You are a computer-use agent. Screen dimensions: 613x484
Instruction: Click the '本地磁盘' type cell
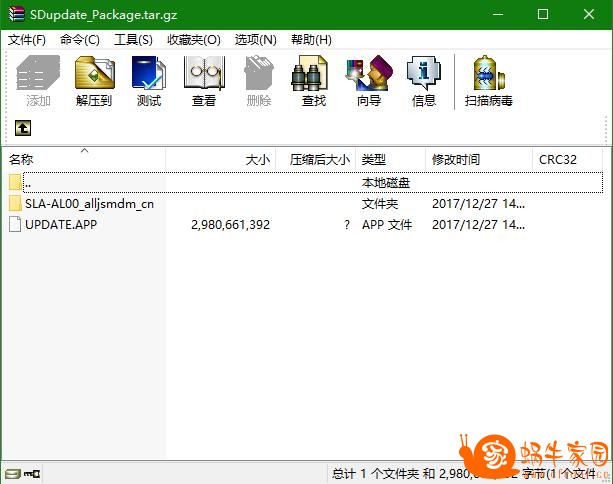point(386,183)
